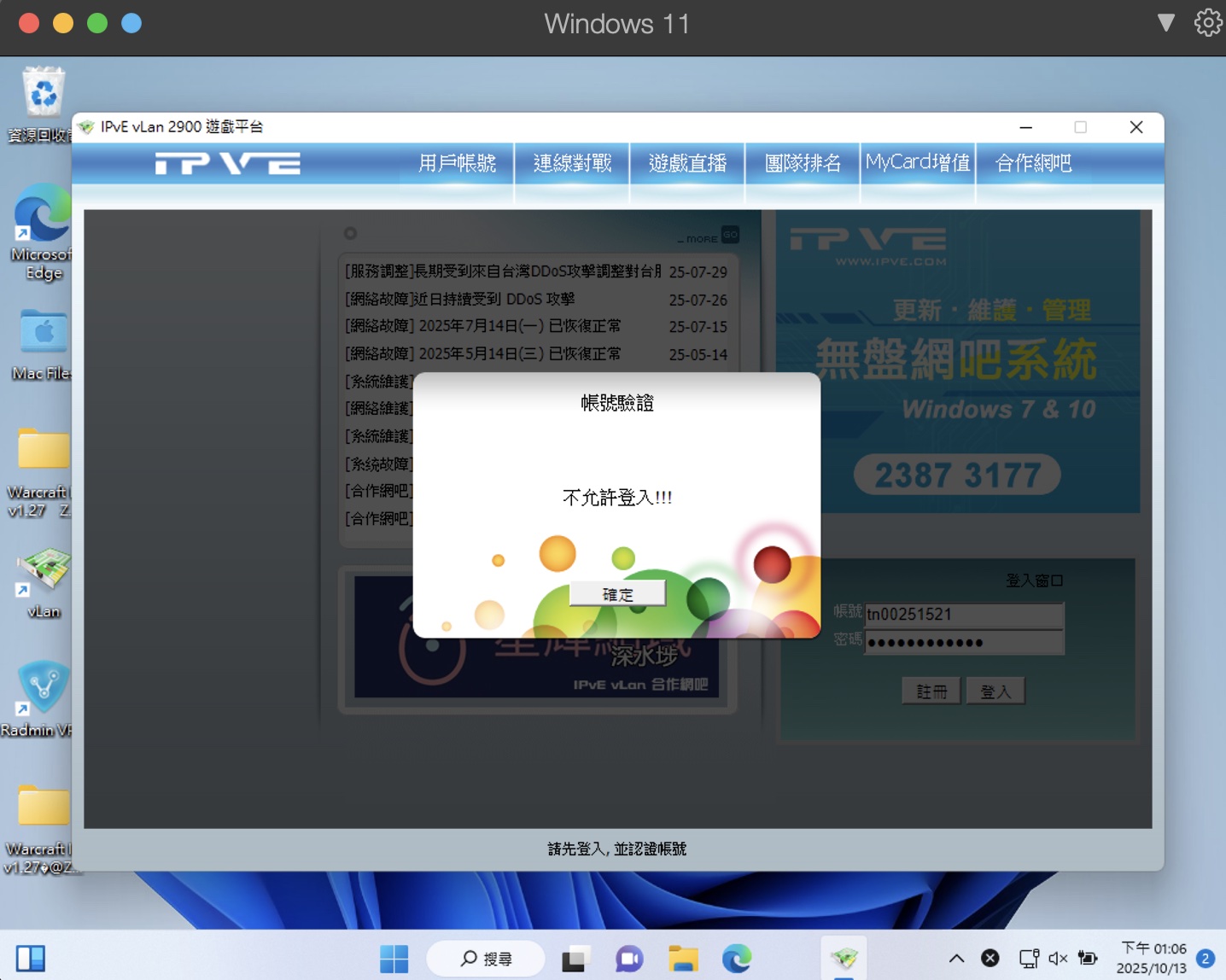Open the Parallels settings gear icon

[1207, 23]
